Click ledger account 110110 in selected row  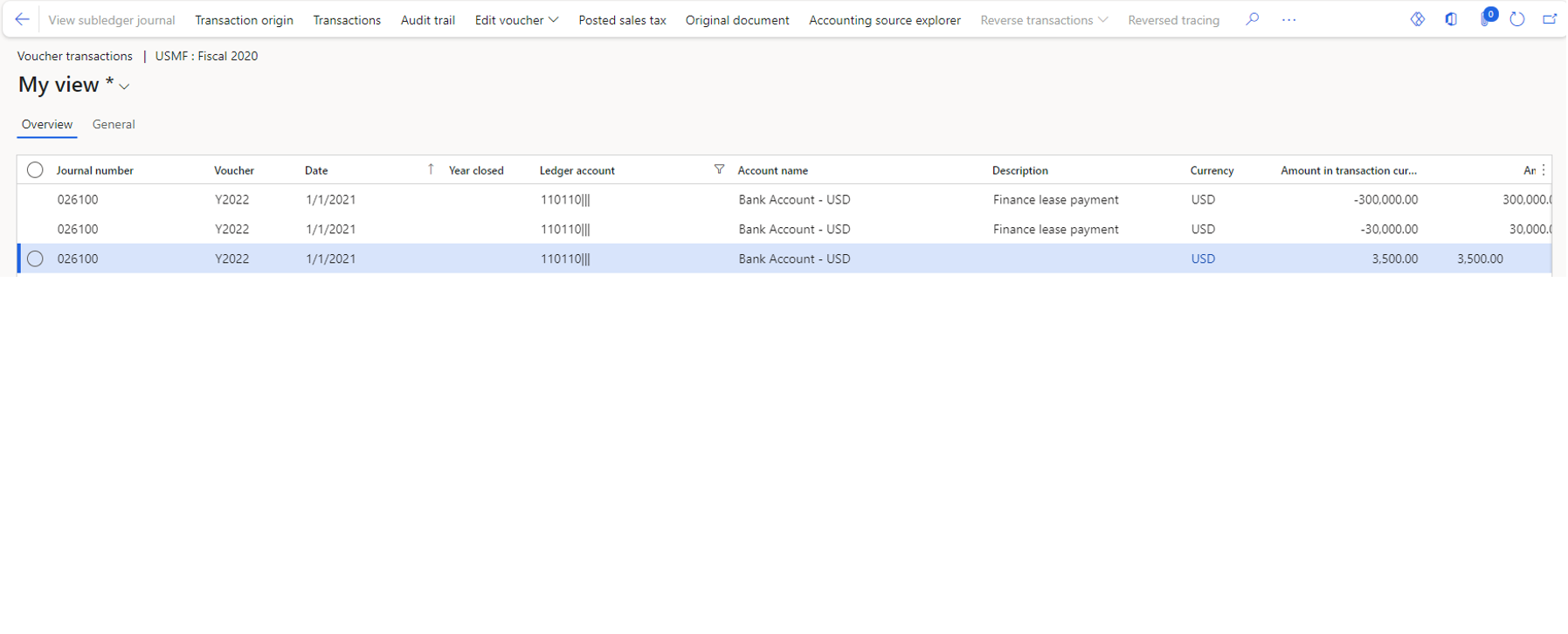565,258
